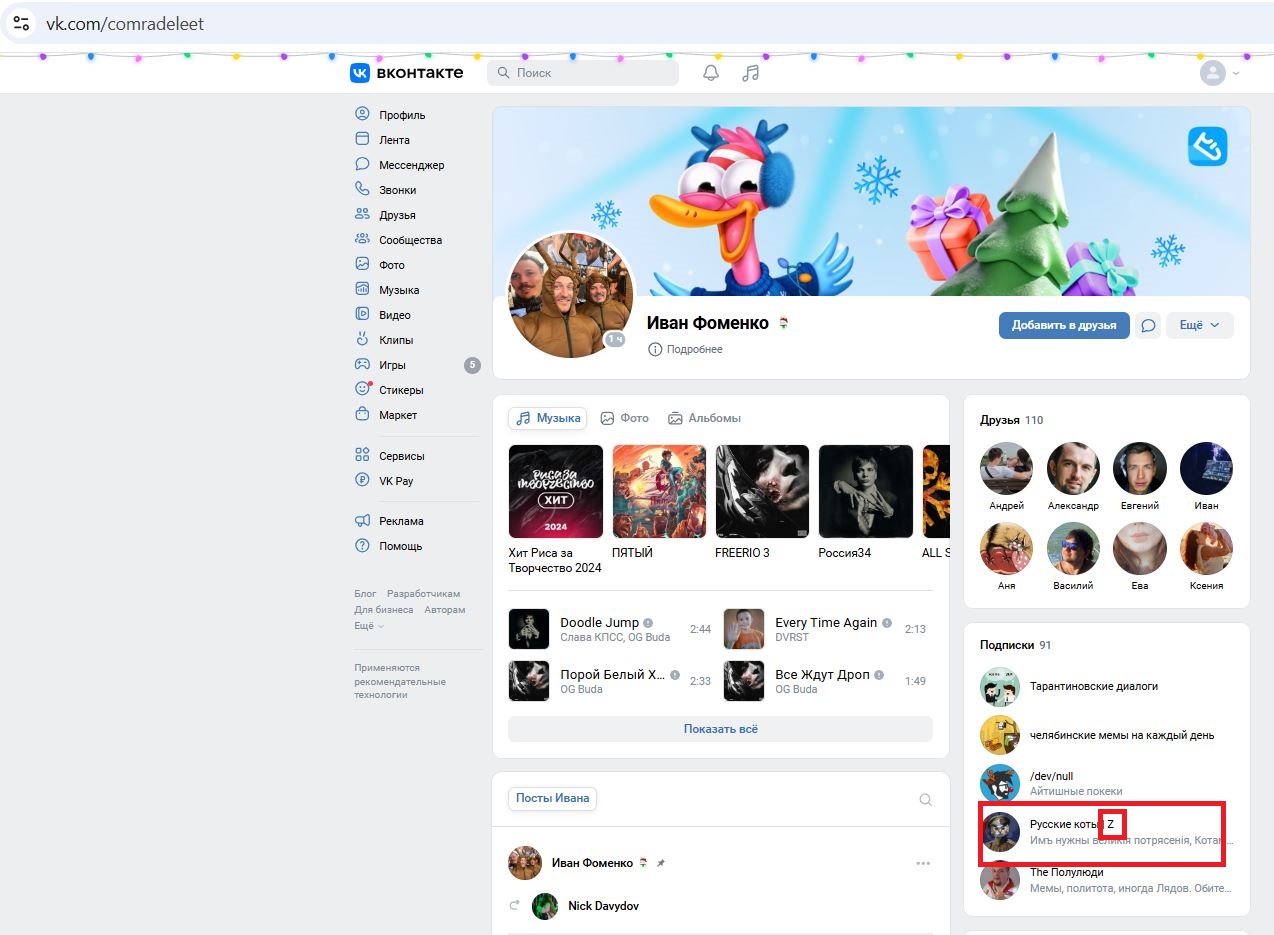The width and height of the screenshot is (1274, 935).
Task: Click the Игры sidebar icon
Action: 362,365
